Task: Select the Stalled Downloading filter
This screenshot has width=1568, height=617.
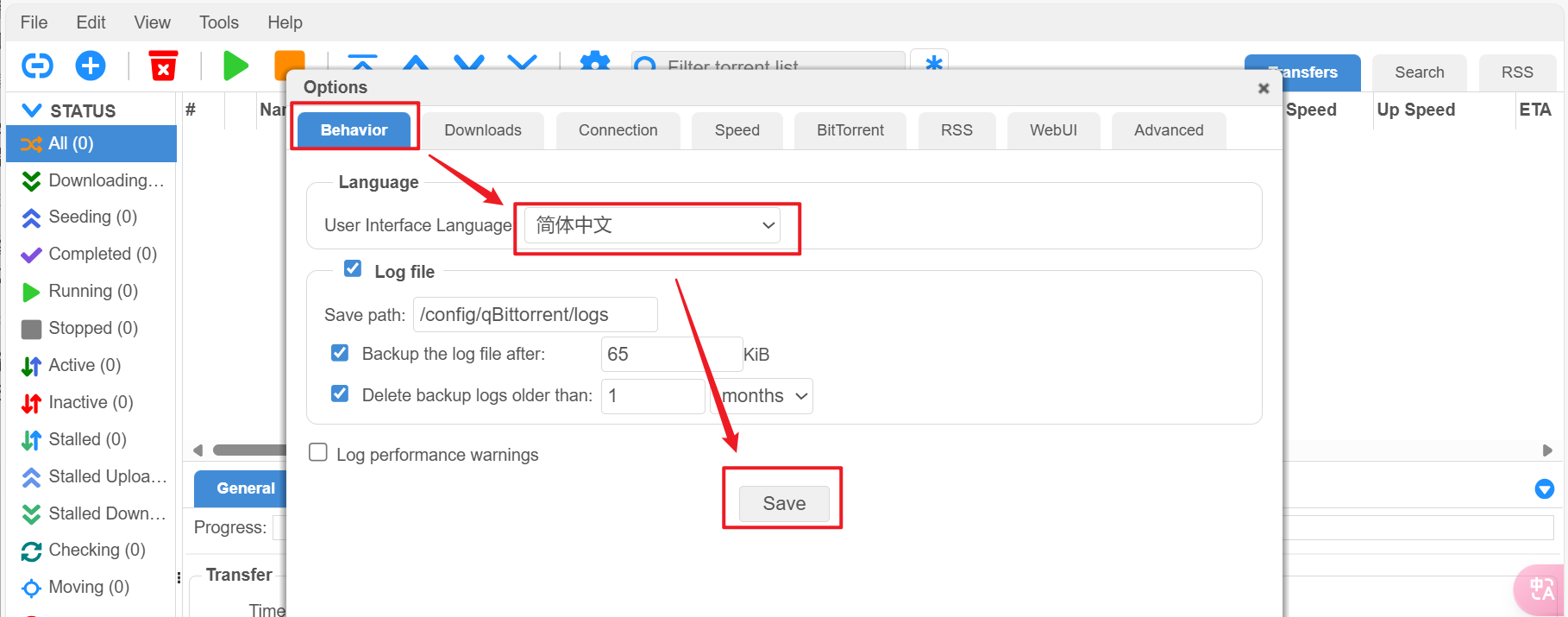Action: pyautogui.click(x=91, y=513)
